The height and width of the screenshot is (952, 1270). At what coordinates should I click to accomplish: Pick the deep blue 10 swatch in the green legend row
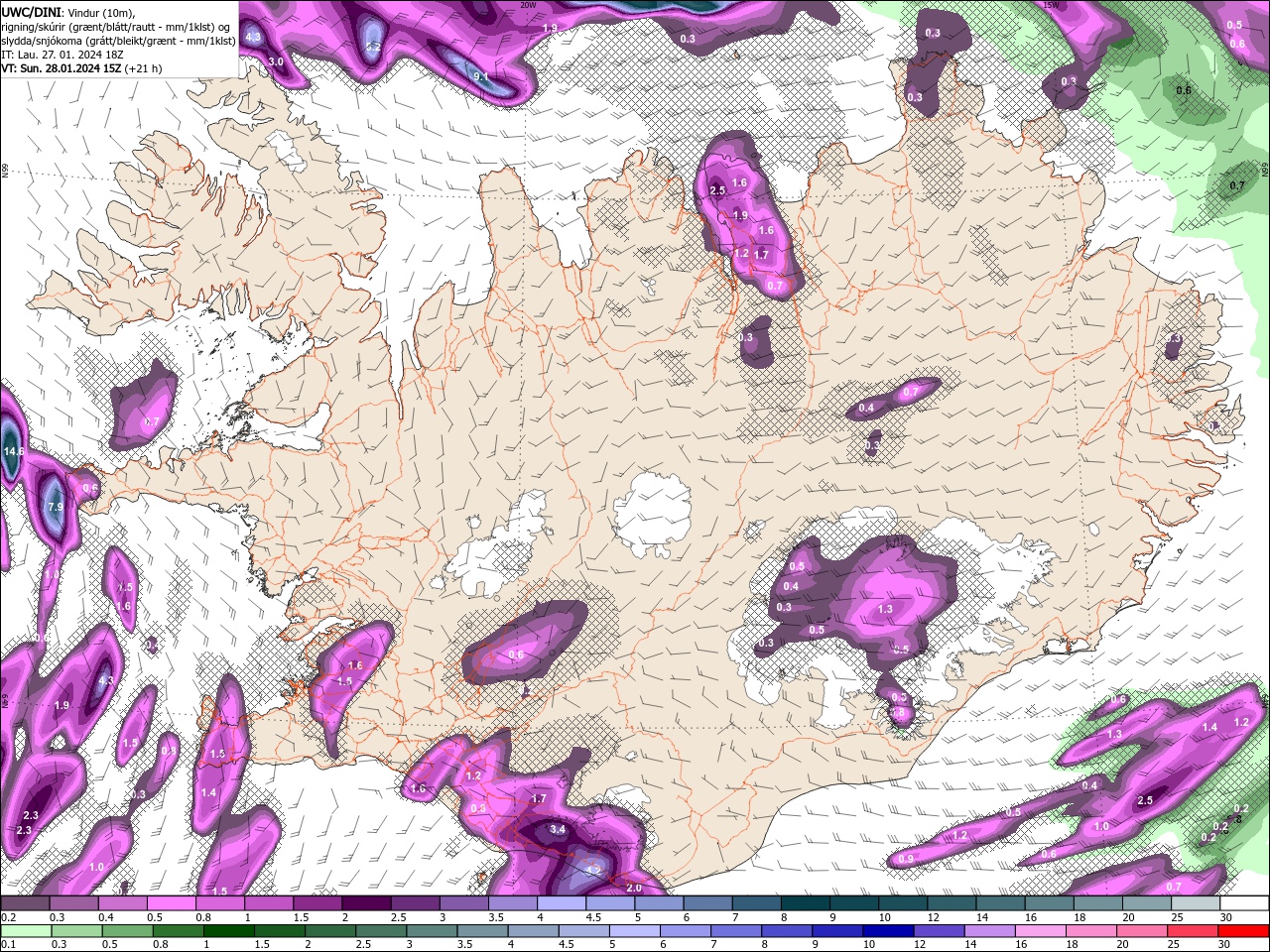[889, 931]
